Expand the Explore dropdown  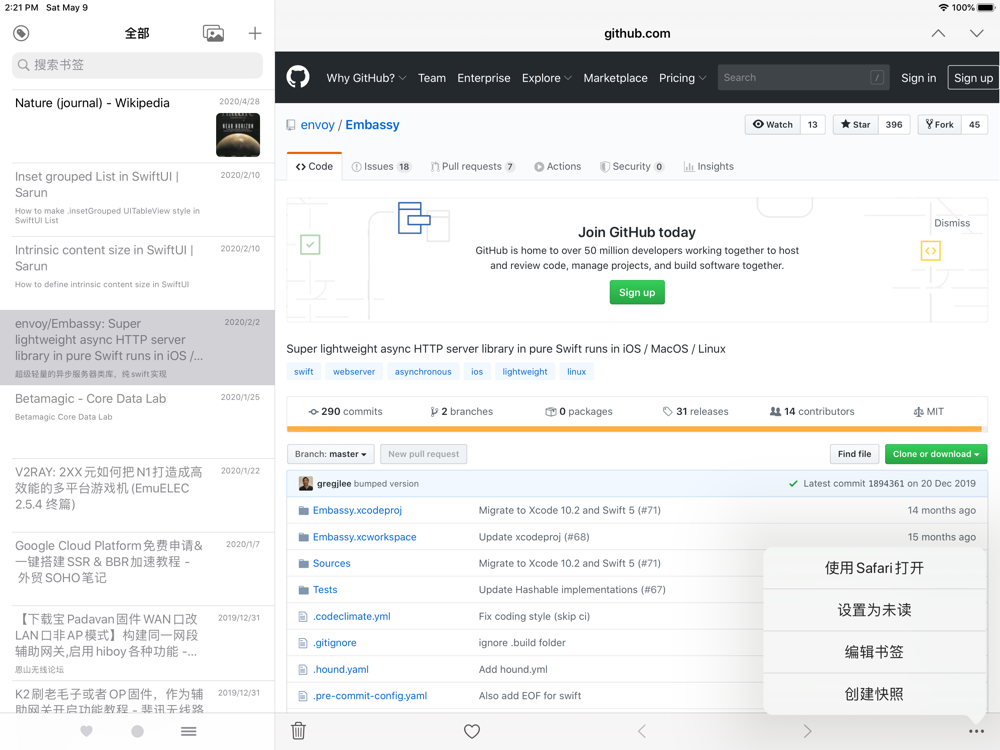[547, 78]
